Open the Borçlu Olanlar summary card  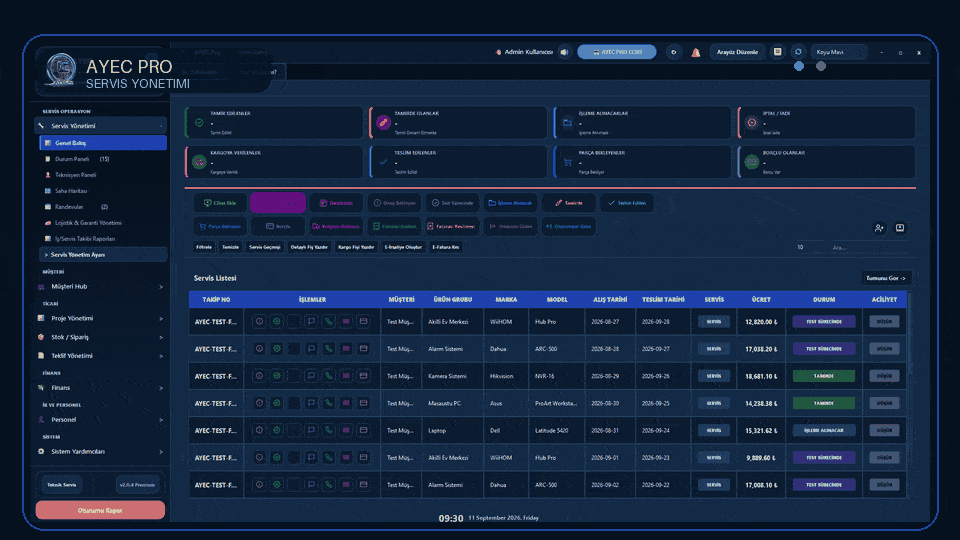pos(827,162)
